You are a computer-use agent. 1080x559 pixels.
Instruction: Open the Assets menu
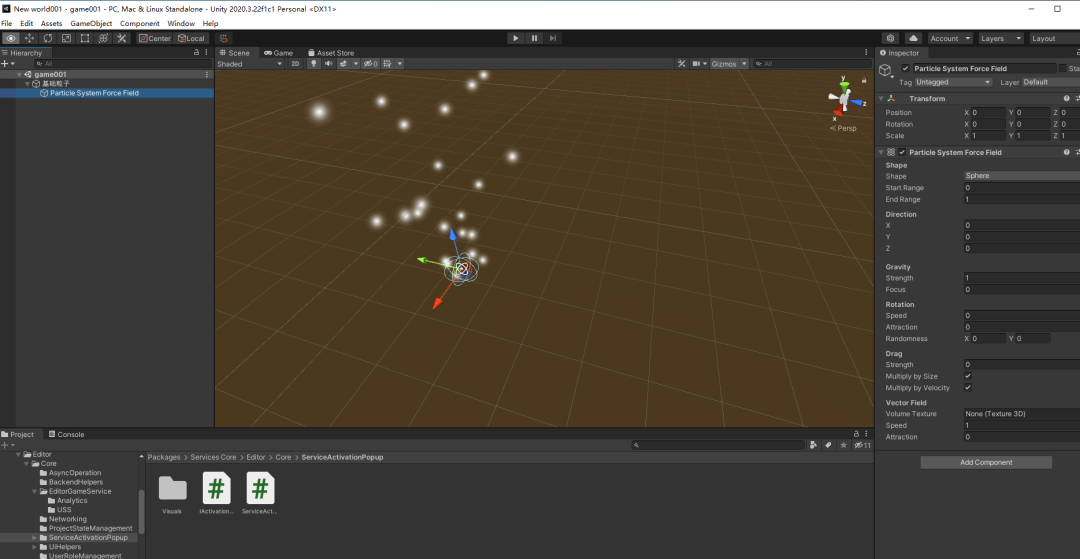tap(52, 23)
